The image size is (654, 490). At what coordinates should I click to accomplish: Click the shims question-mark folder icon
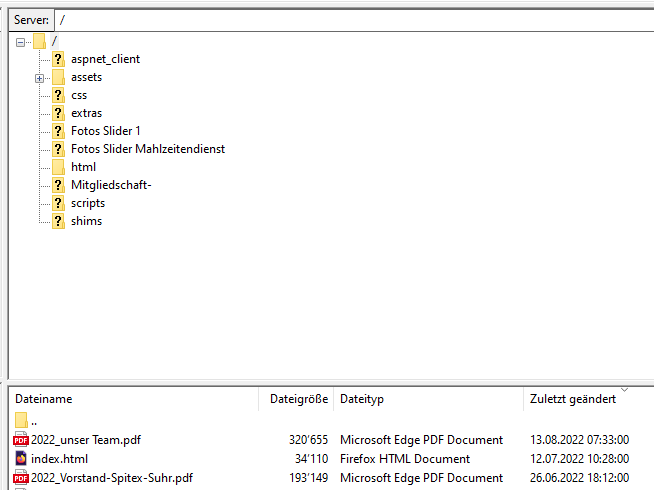(x=58, y=221)
